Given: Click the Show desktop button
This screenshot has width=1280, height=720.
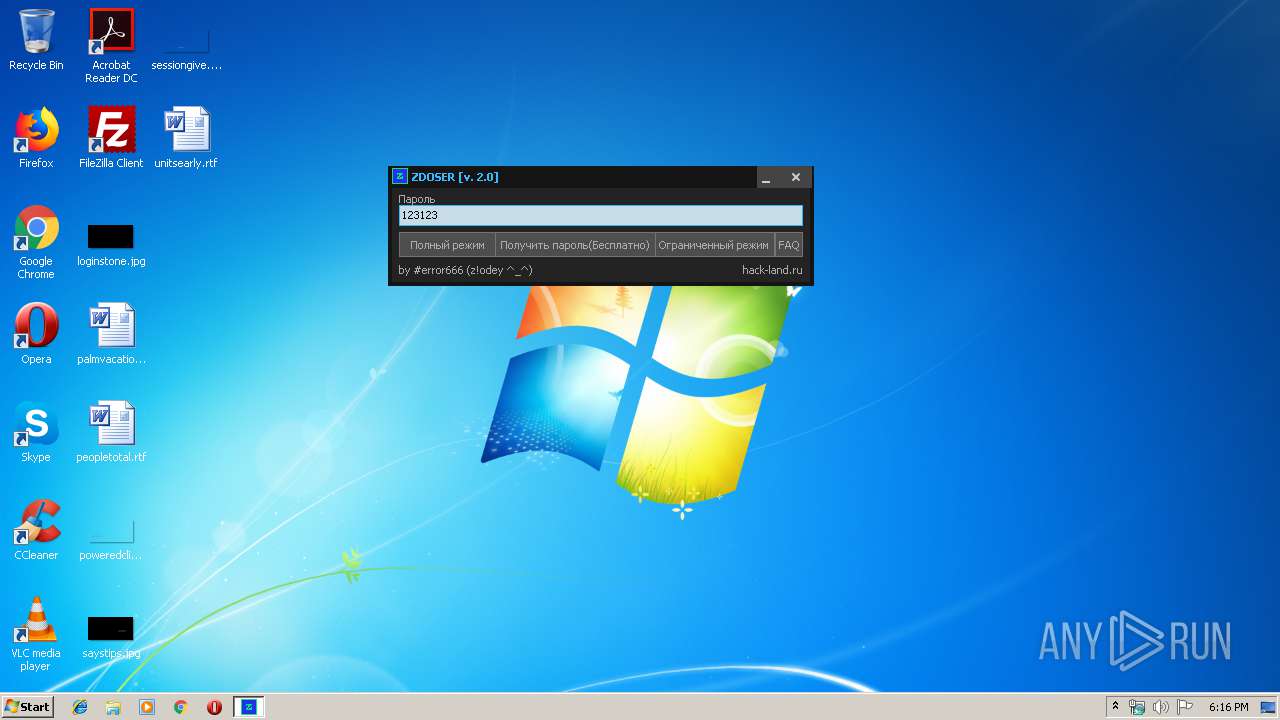Looking at the screenshot, I should coord(1269,707).
